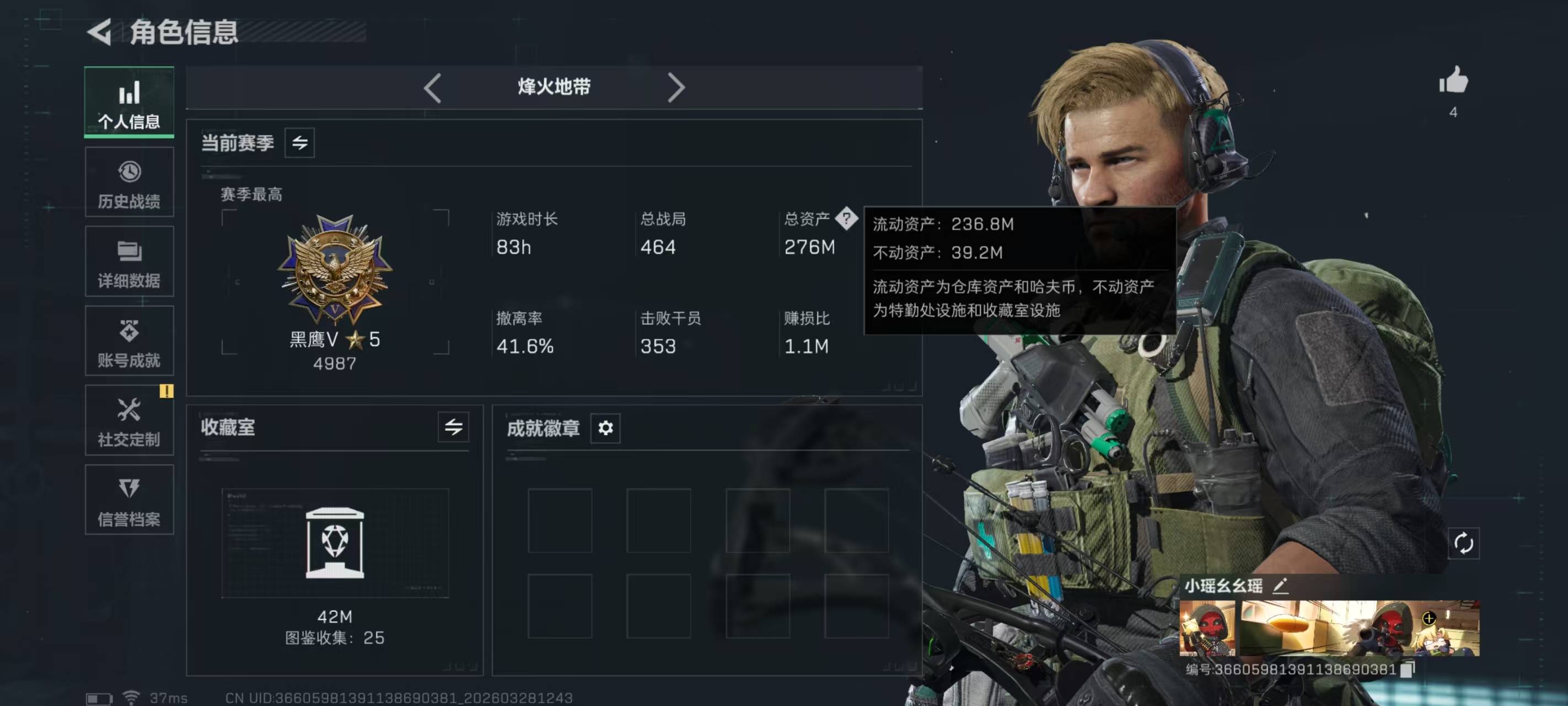Open the 社交定制 tab
This screenshot has width=1568, height=706.
(129, 420)
